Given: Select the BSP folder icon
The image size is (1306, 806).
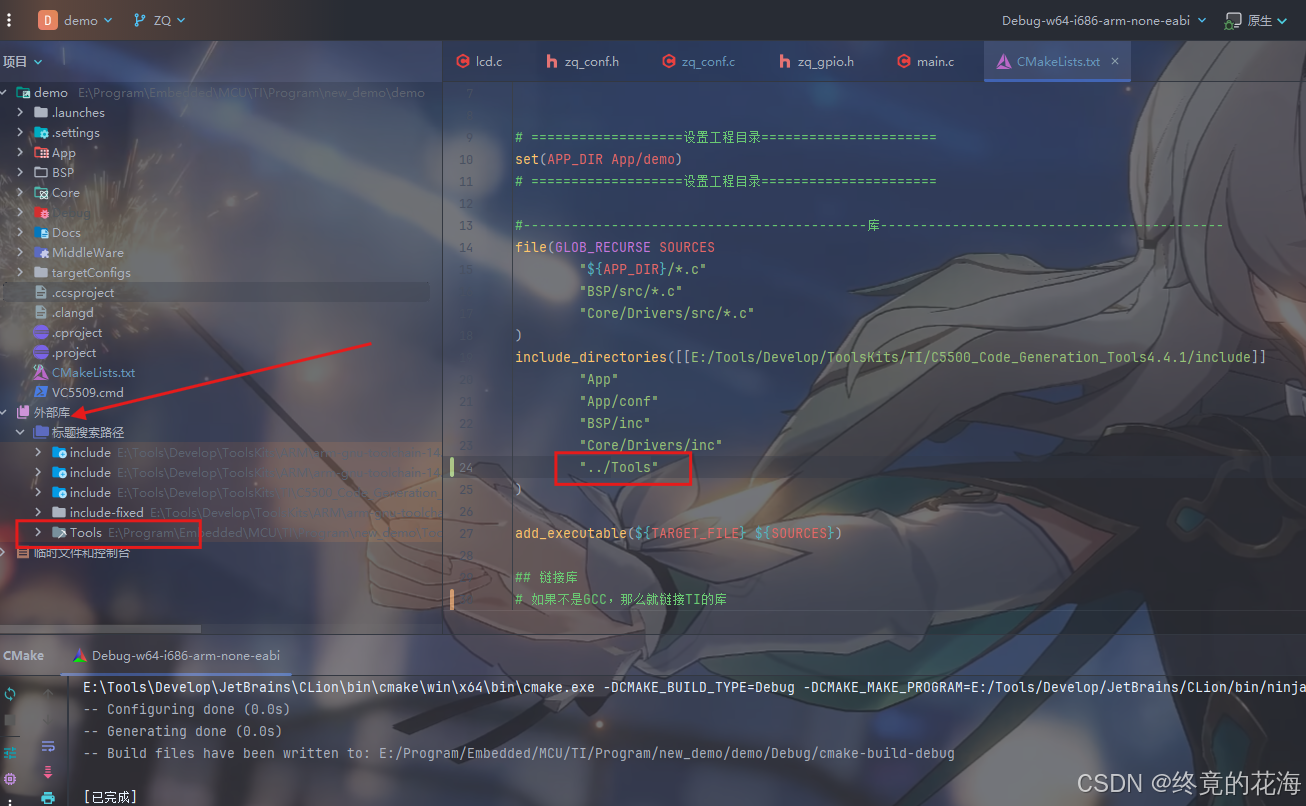Looking at the screenshot, I should [x=41, y=172].
